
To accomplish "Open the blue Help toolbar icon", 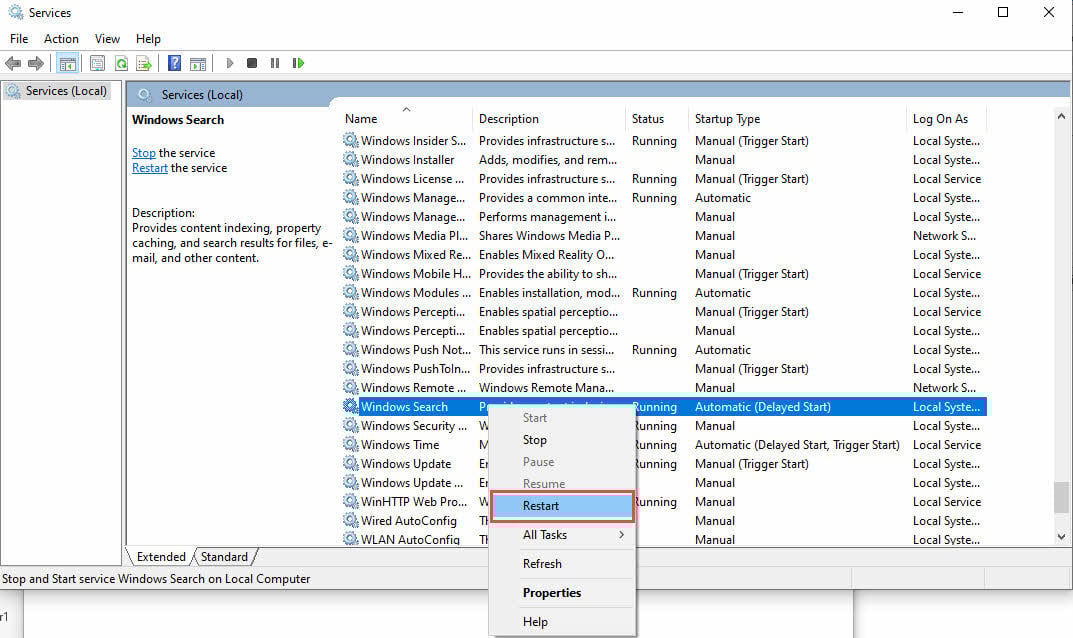I will coord(174,63).
